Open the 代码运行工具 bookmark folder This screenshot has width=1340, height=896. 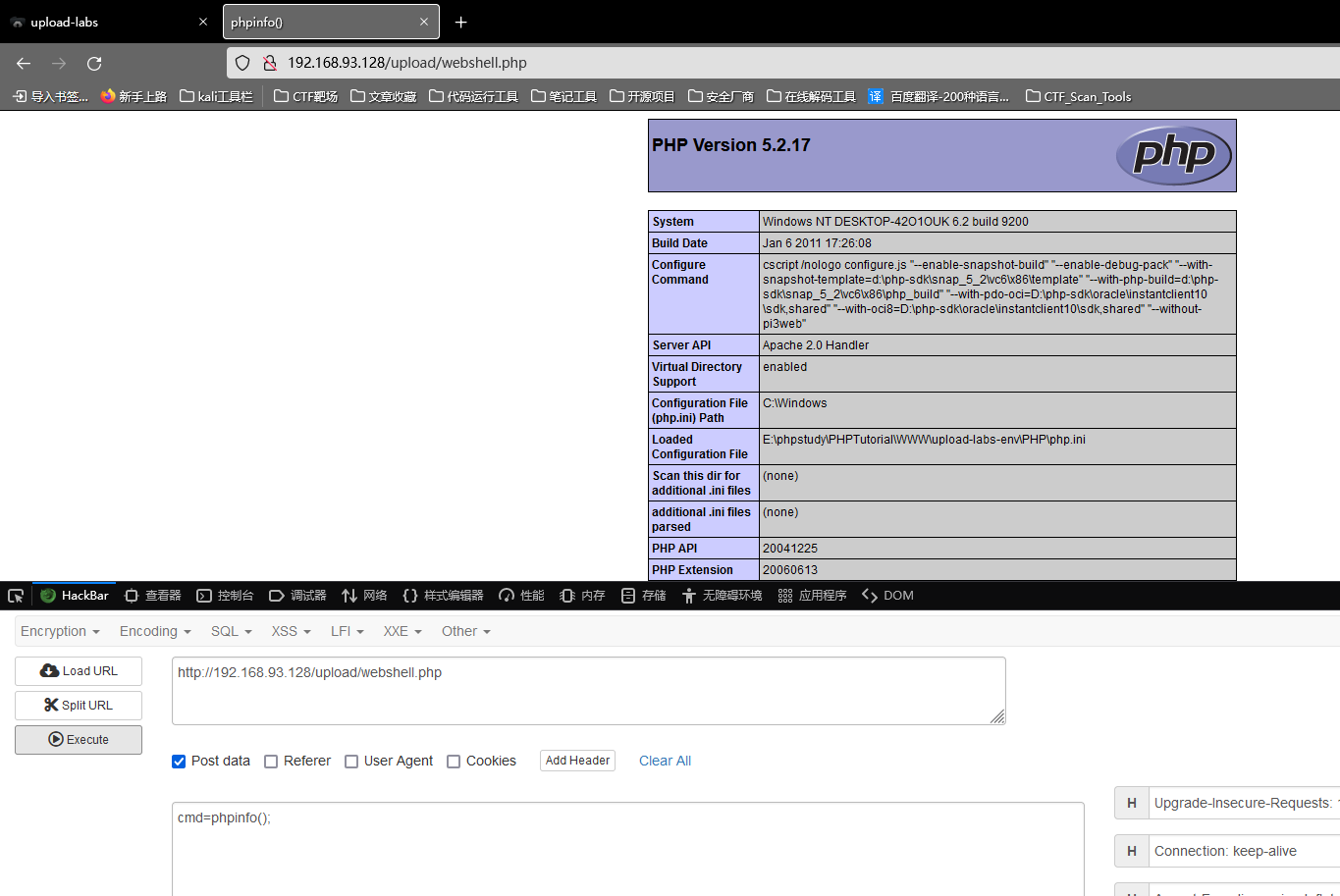tap(473, 96)
